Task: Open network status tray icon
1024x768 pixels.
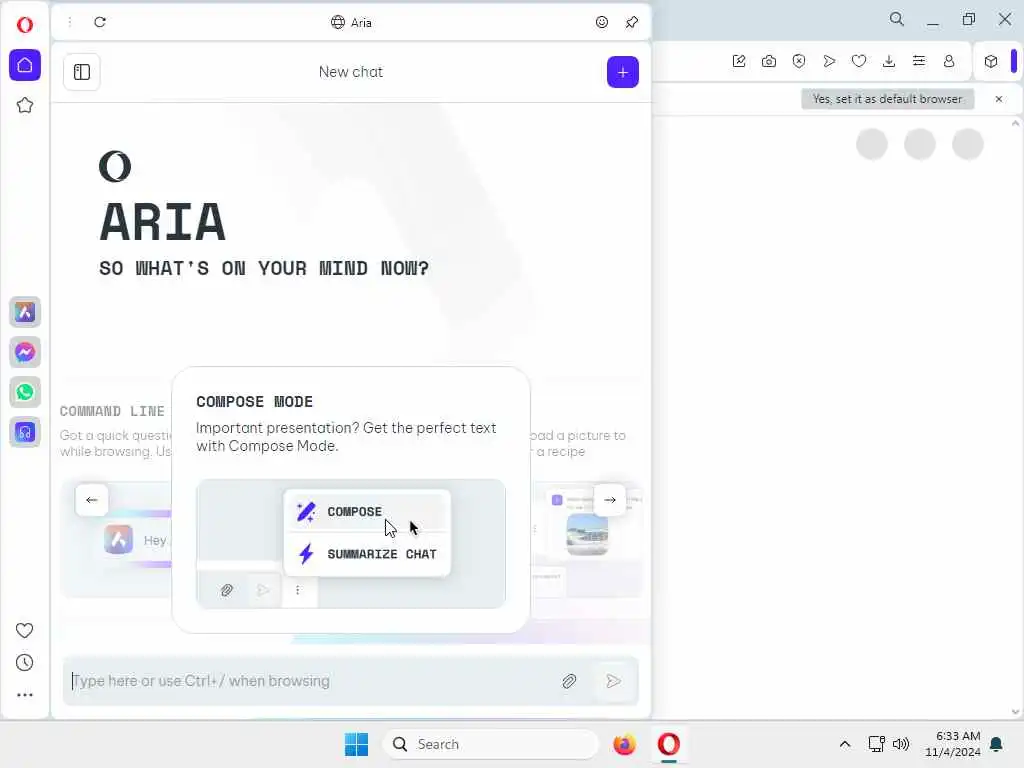Action: point(876,744)
